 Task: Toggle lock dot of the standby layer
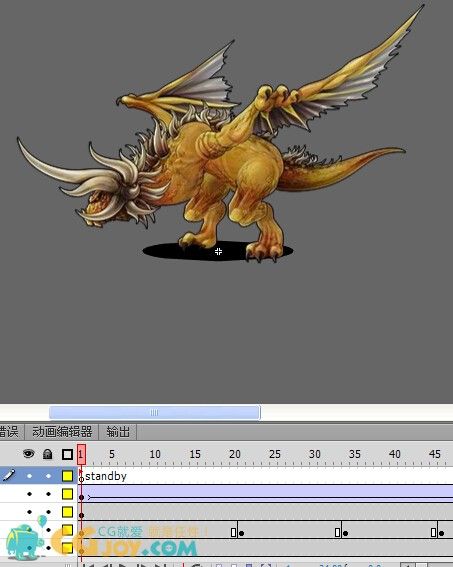pos(48,476)
